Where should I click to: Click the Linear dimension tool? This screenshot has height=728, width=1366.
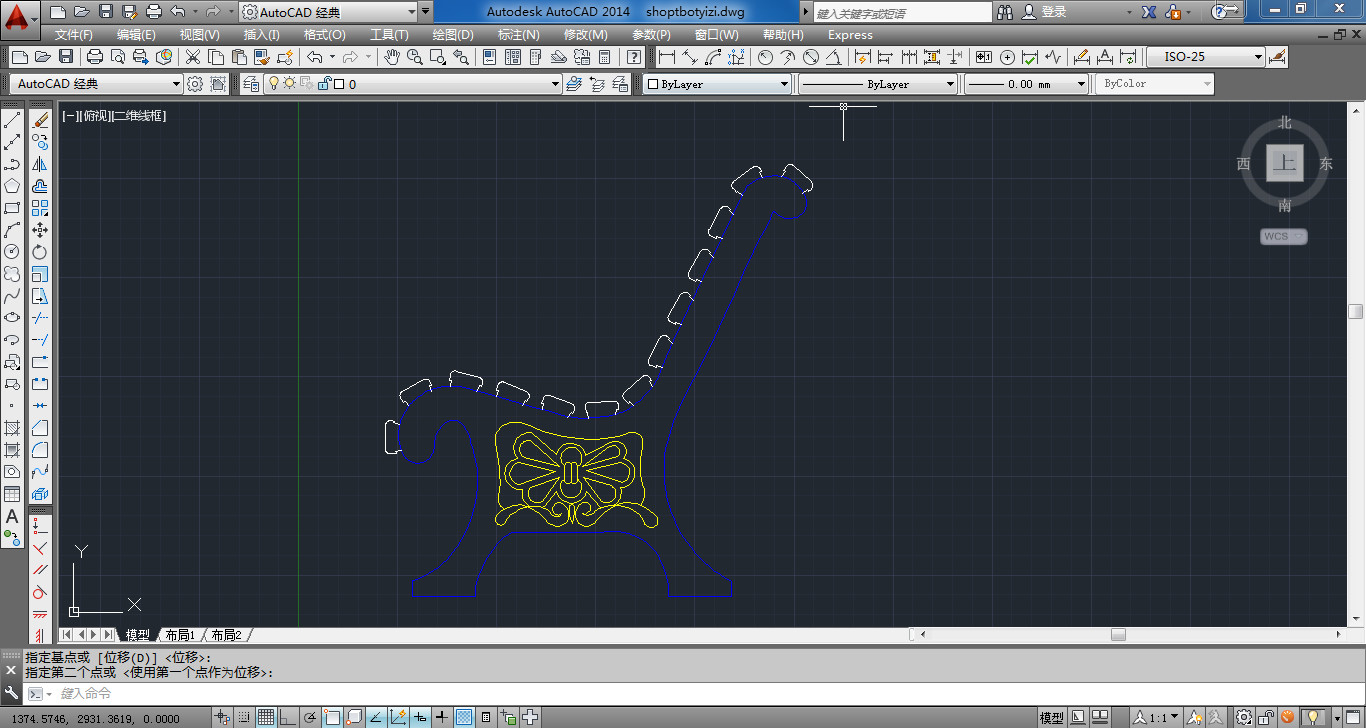(666, 57)
